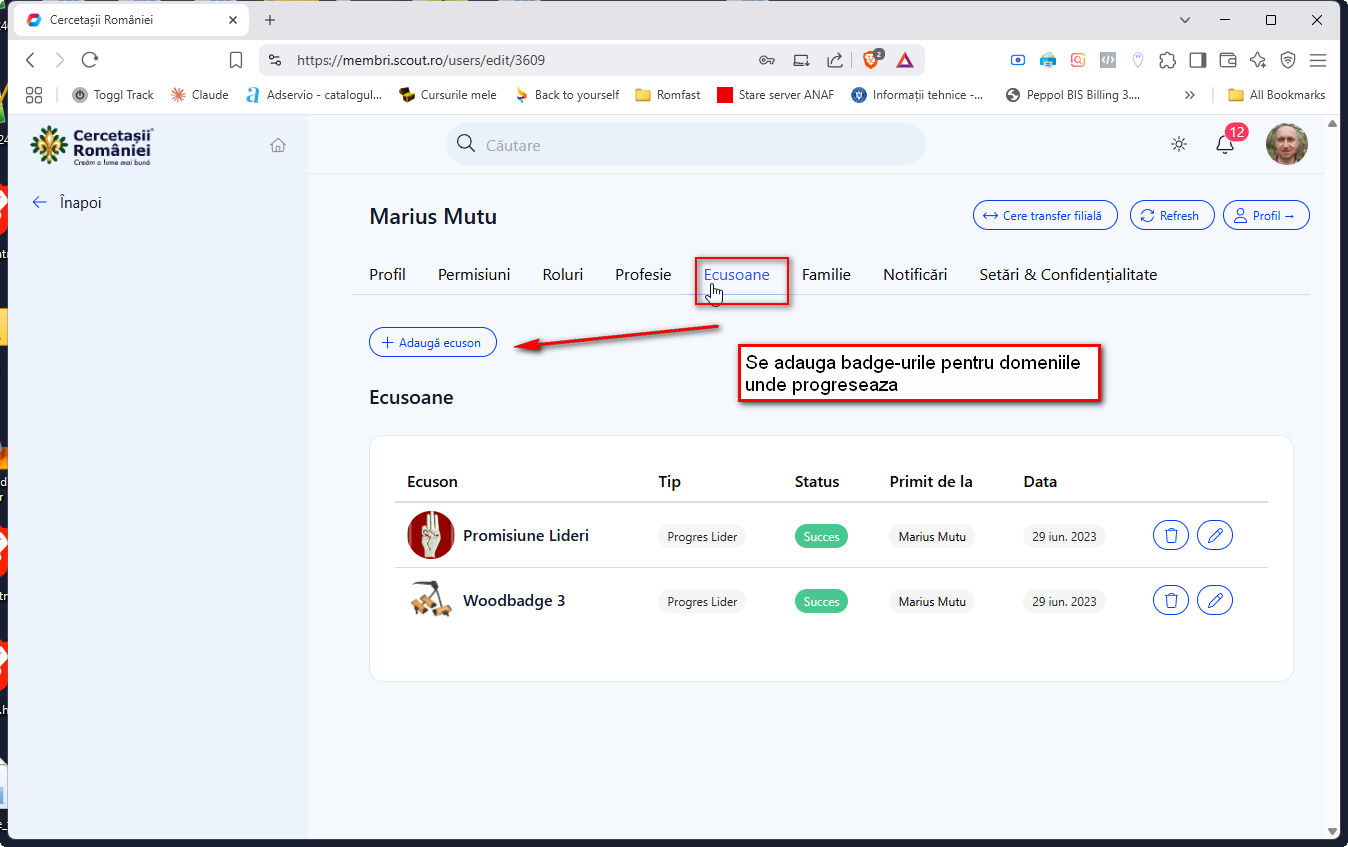
Task: Click the Adaugă ecuson button
Action: pos(432,342)
